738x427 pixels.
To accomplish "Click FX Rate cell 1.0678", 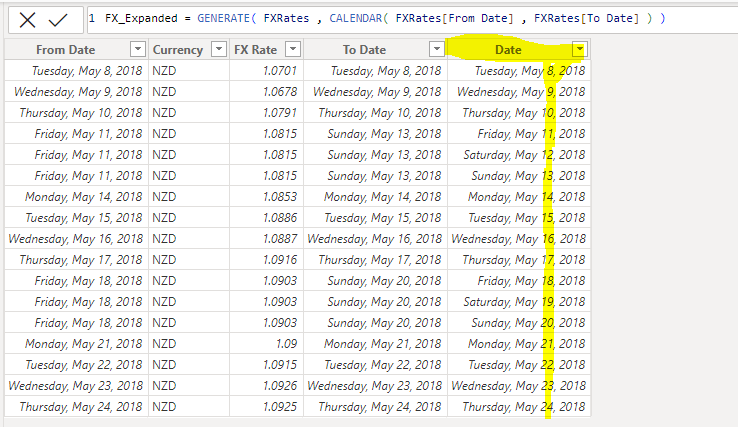I will pyautogui.click(x=266, y=91).
